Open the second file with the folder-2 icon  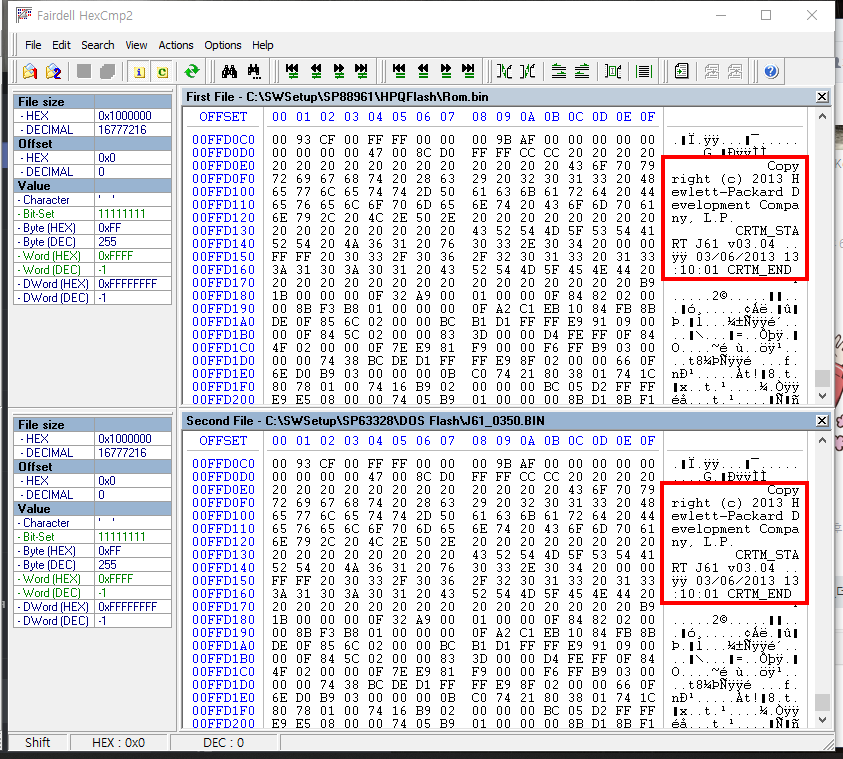(53, 71)
